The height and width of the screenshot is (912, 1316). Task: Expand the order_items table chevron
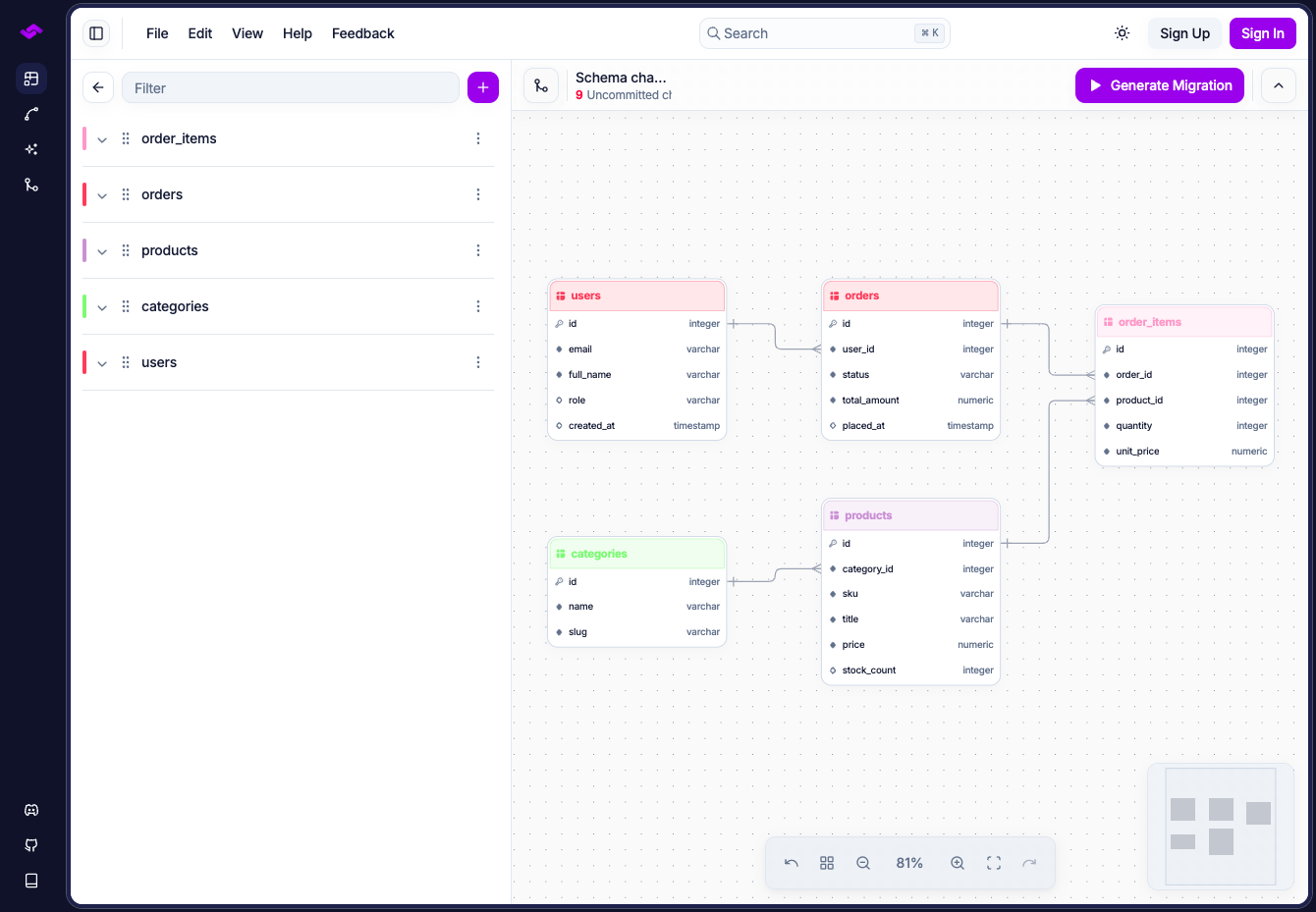(102, 139)
